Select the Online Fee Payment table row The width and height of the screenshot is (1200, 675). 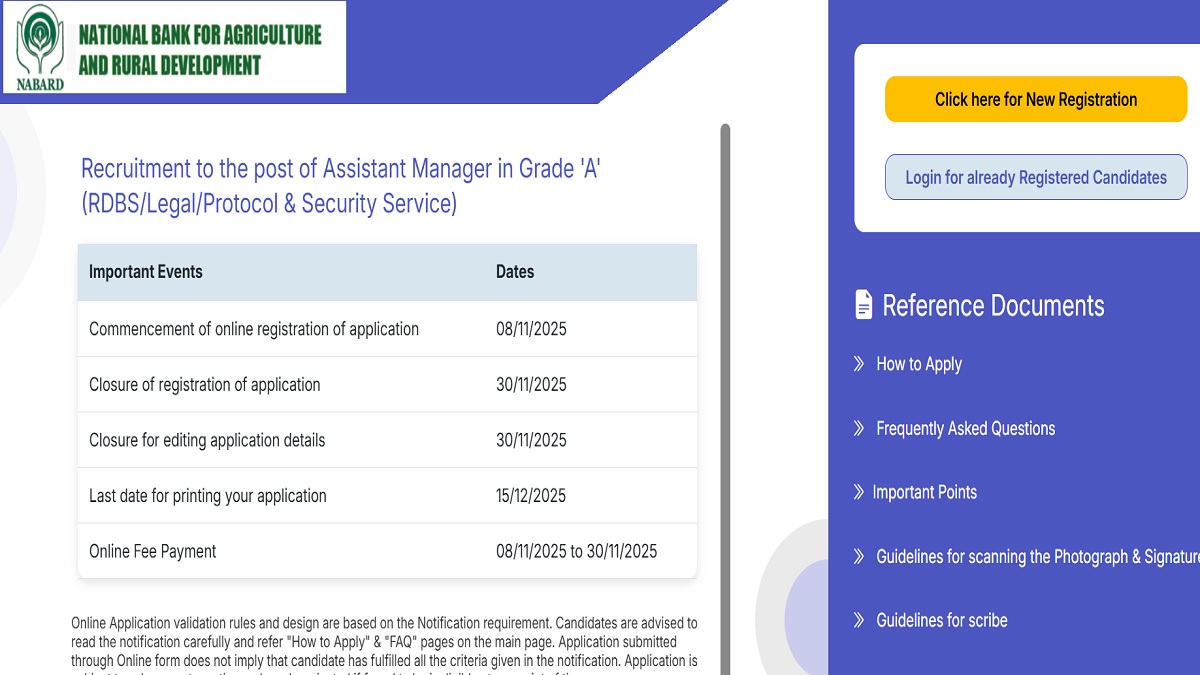click(387, 551)
